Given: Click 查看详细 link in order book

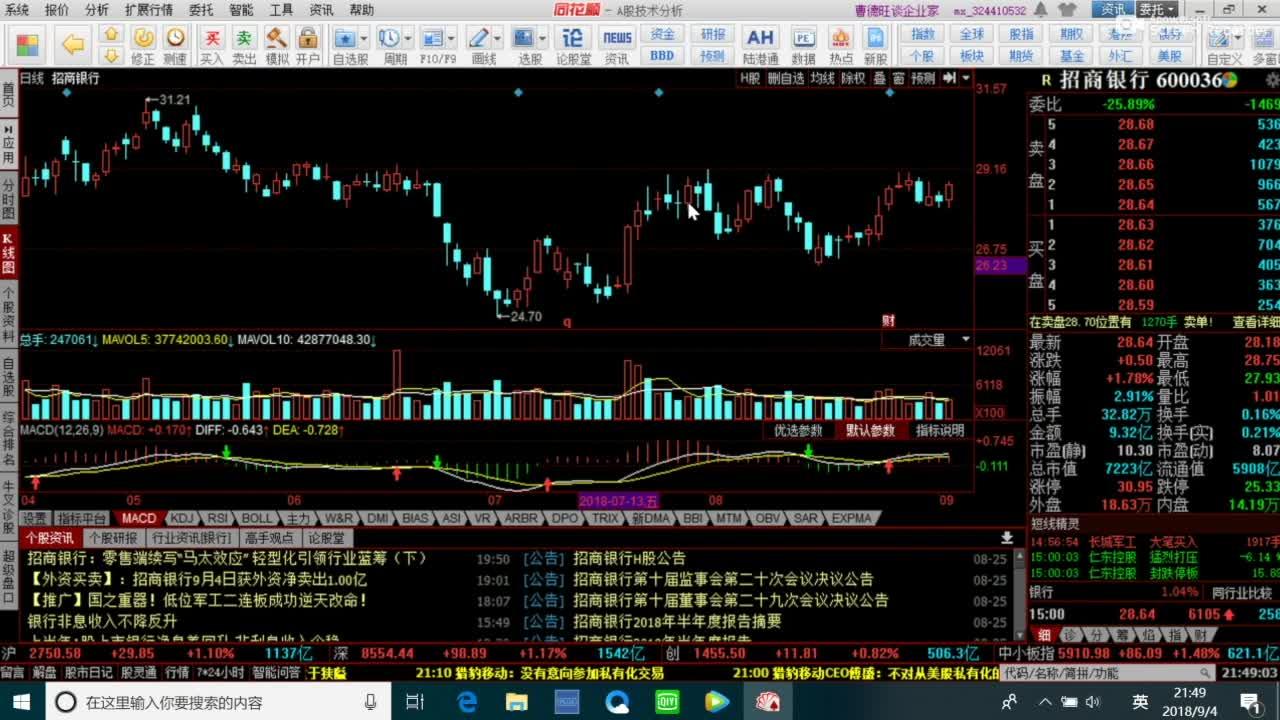Looking at the screenshot, I should click(1255, 322).
